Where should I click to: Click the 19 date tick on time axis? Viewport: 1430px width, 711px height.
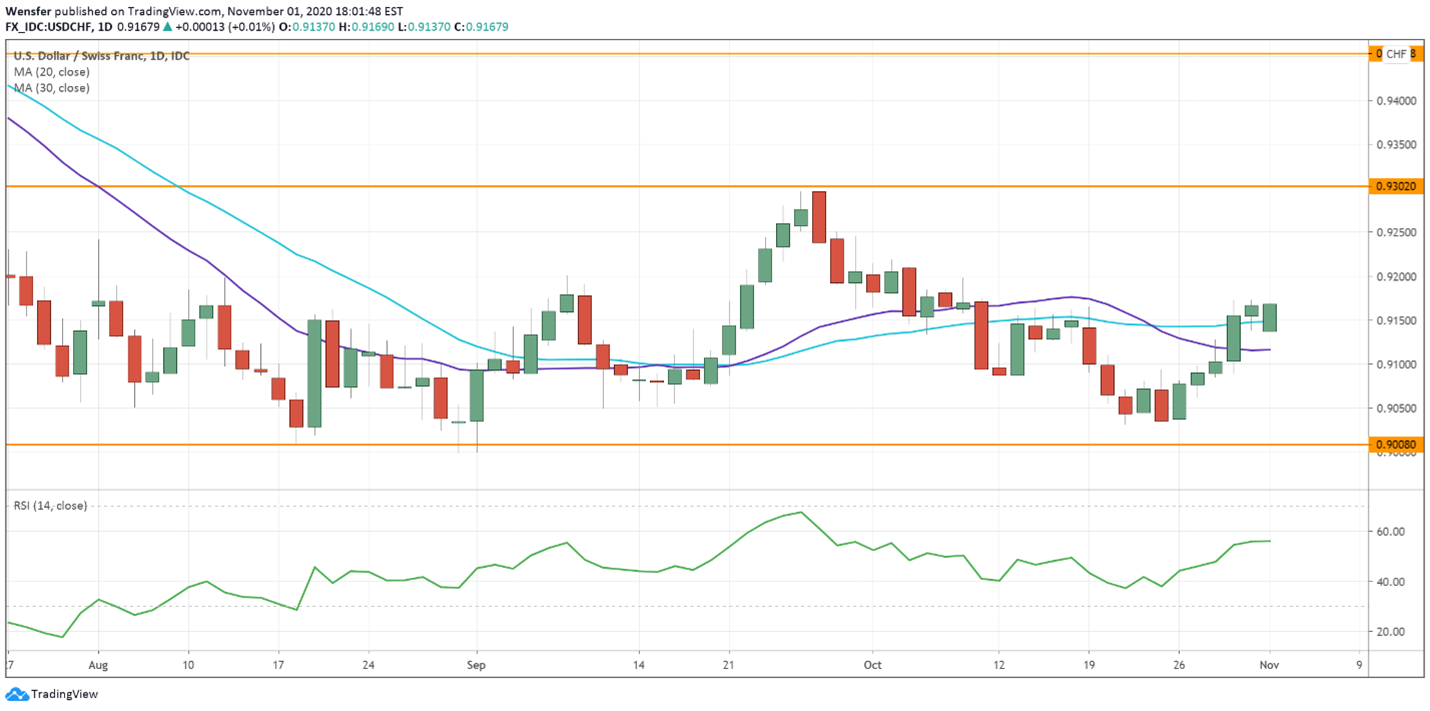(x=1088, y=663)
